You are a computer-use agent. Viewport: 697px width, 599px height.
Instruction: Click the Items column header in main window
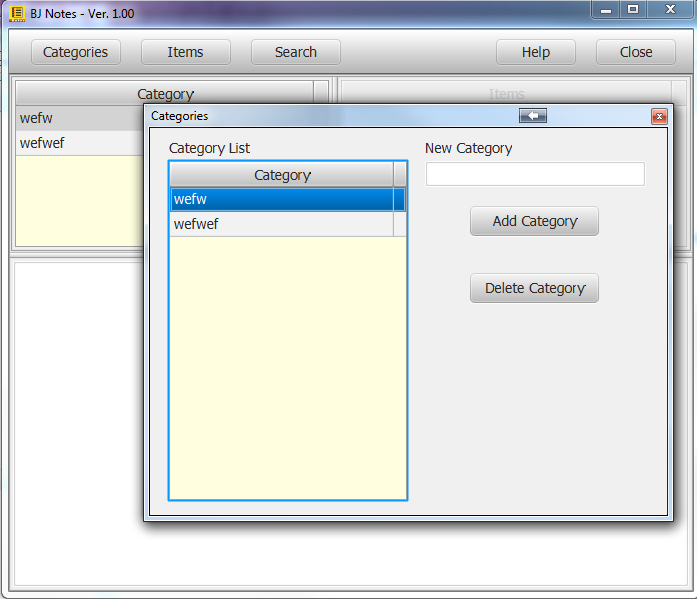tap(506, 94)
